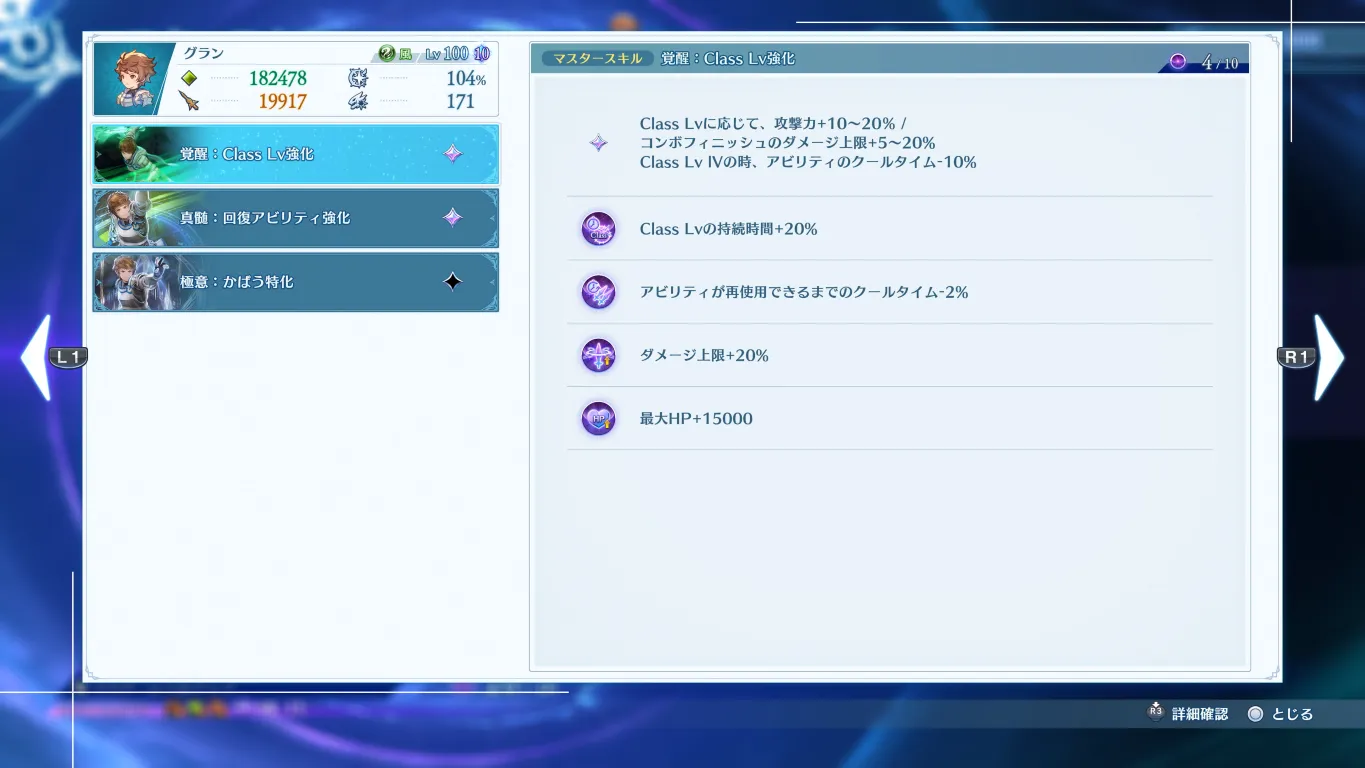The height and width of the screenshot is (768, 1365).
Task: Click the 詳細確認 R3 prompt
Action: [x=1188, y=714]
